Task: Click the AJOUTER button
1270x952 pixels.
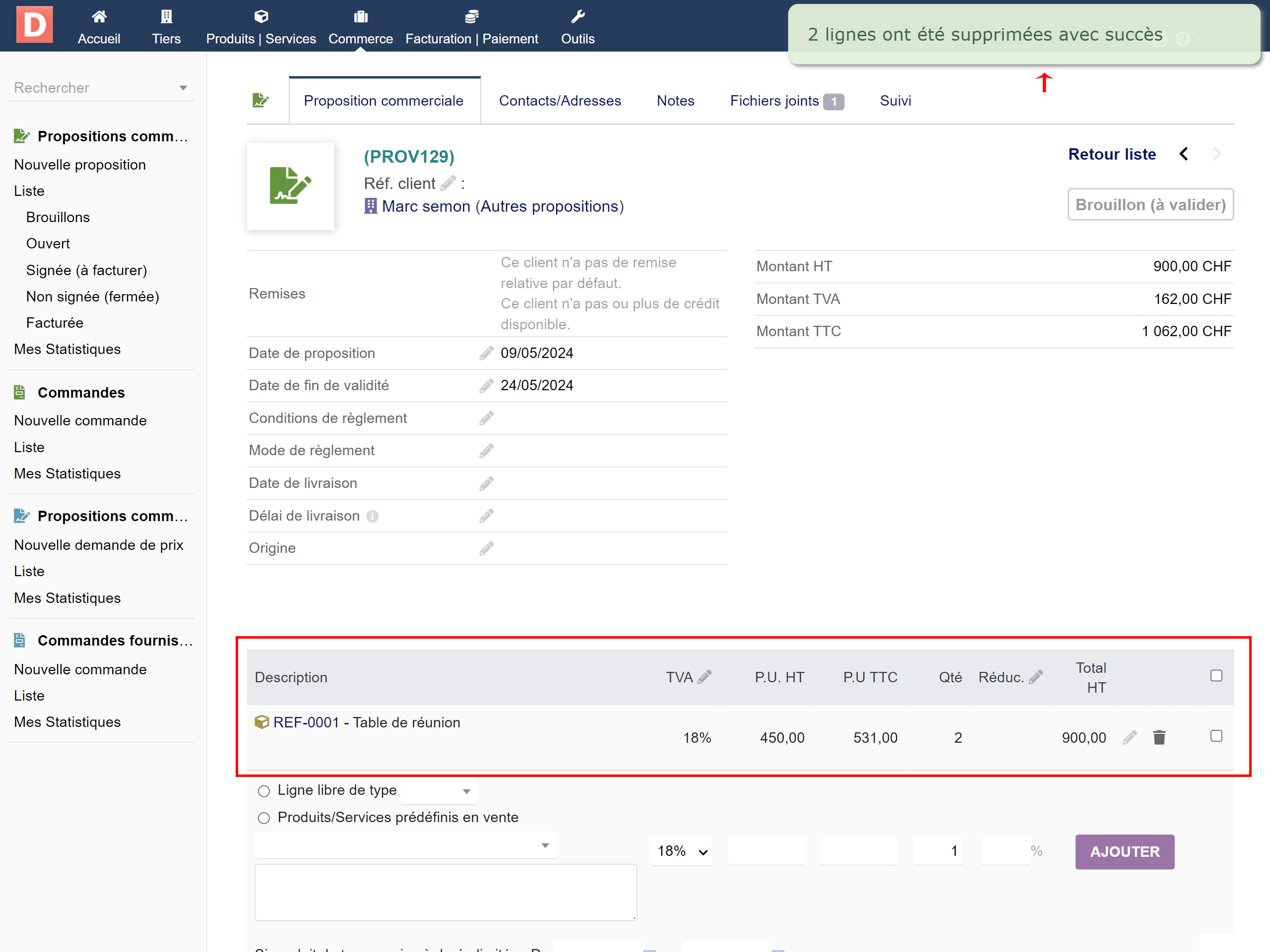Action: pyautogui.click(x=1124, y=851)
